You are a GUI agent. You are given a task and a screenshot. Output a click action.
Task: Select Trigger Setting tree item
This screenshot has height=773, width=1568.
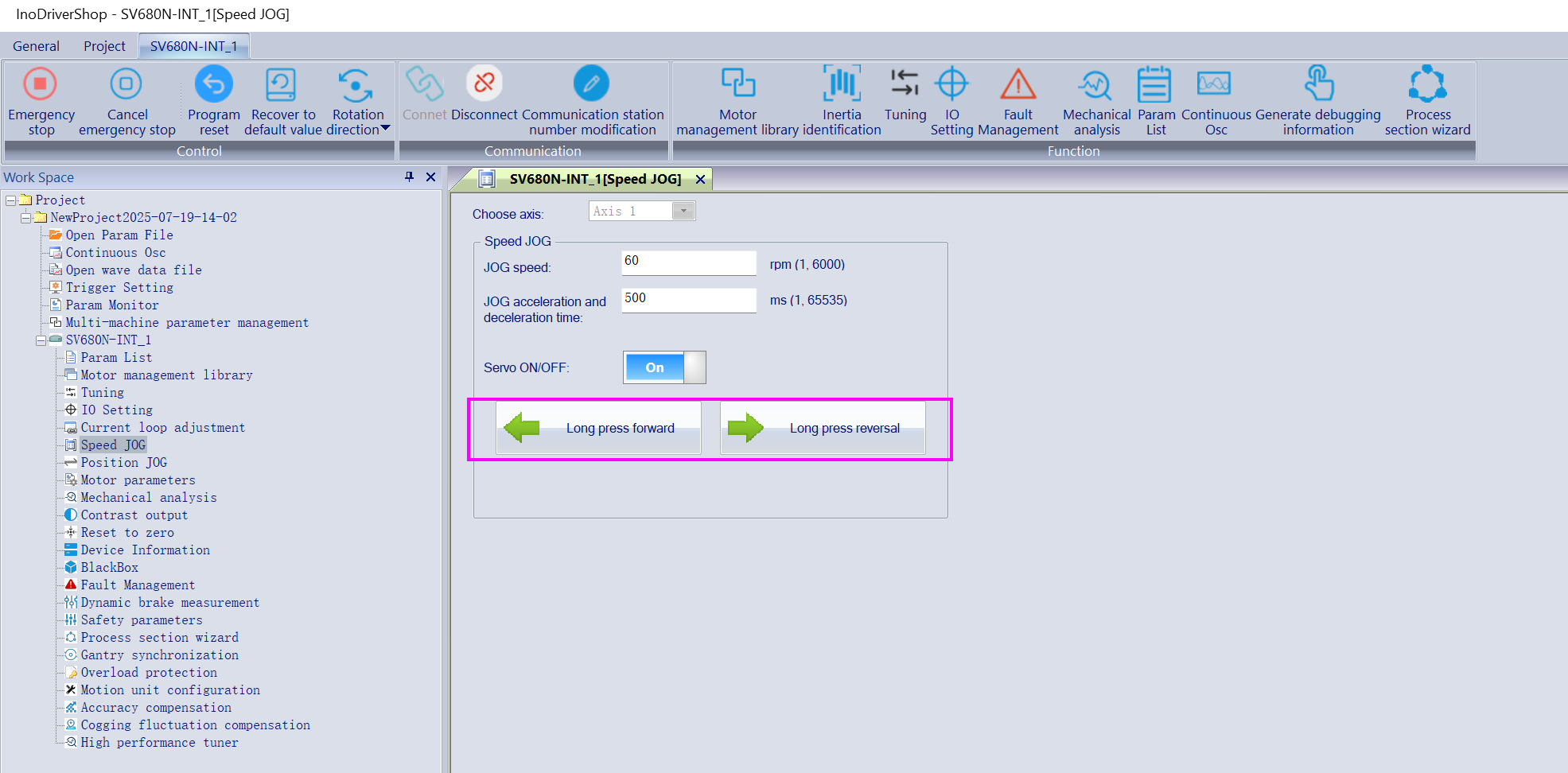(x=119, y=288)
